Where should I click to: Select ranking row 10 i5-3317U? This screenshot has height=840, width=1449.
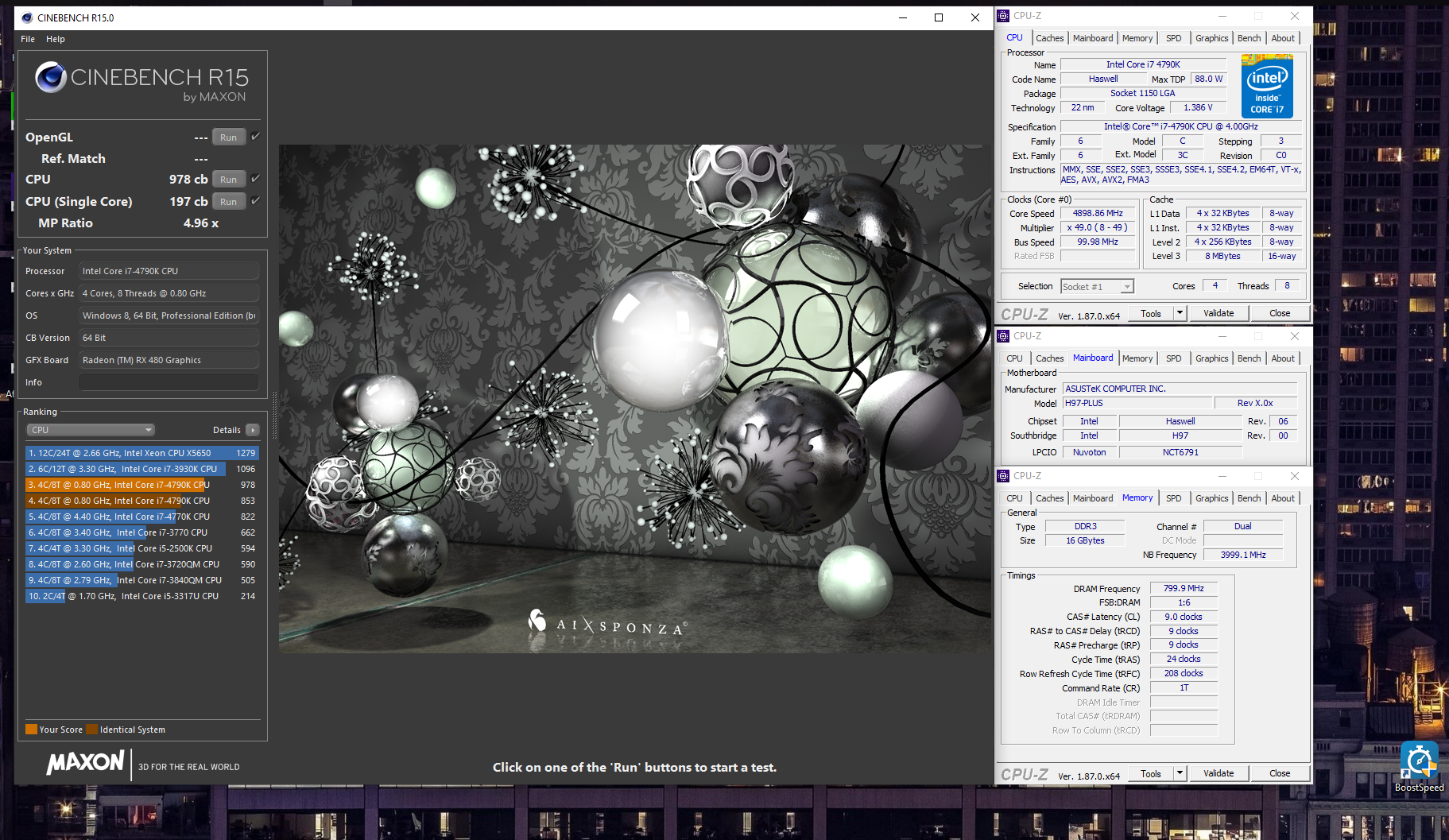(x=142, y=596)
